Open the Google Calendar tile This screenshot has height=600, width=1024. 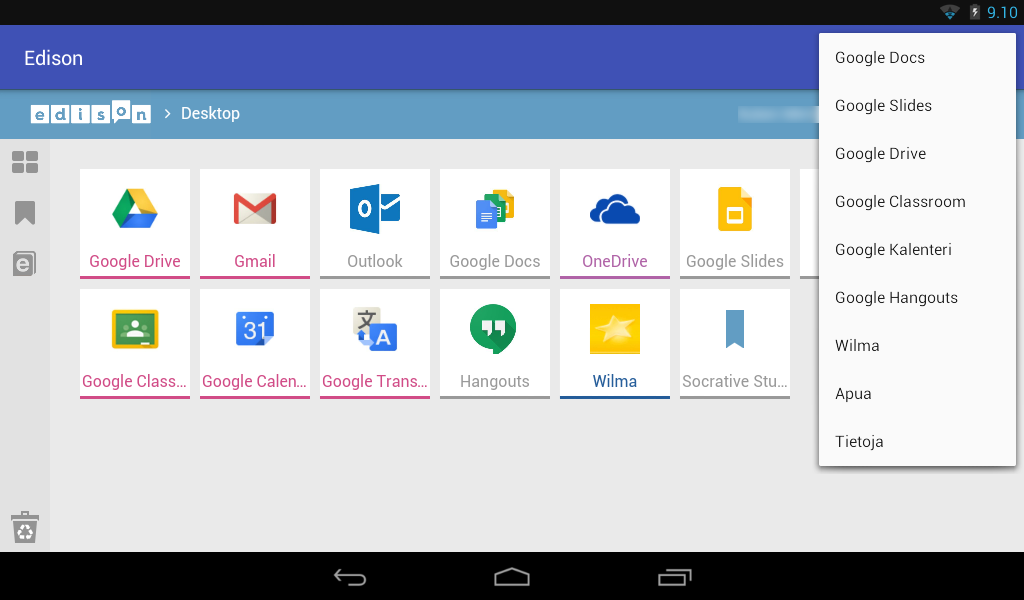[255, 343]
